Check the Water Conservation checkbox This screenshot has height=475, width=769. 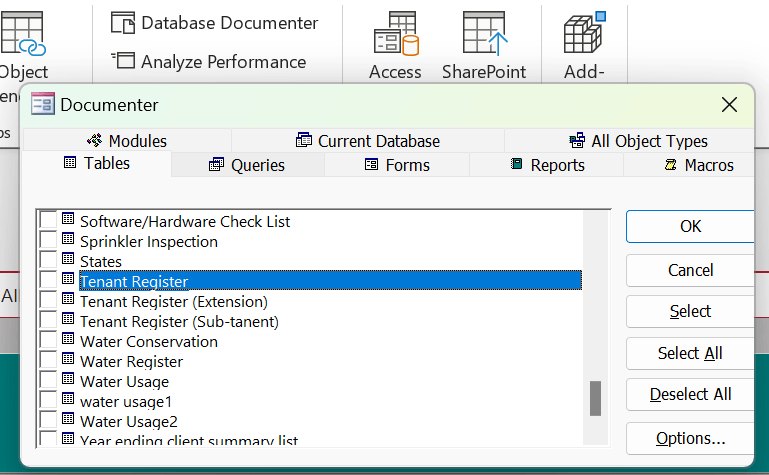[x=48, y=340]
